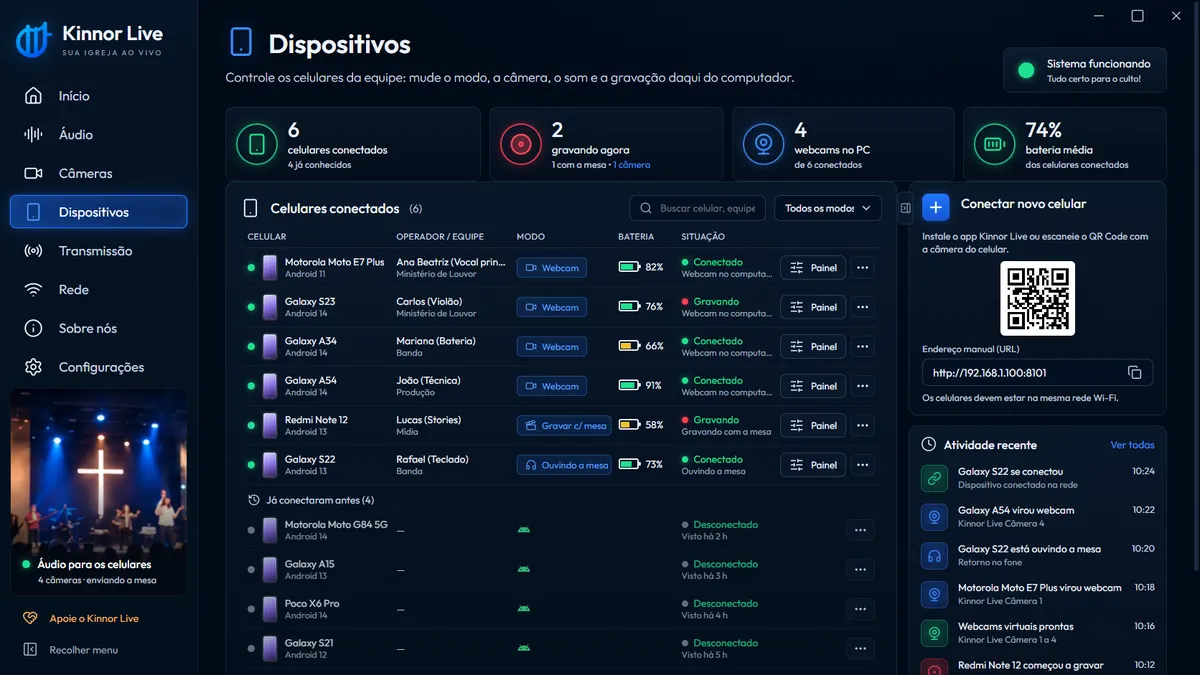1200x675 pixels.
Task: Open Painel for Galaxy A54
Action: click(x=813, y=386)
